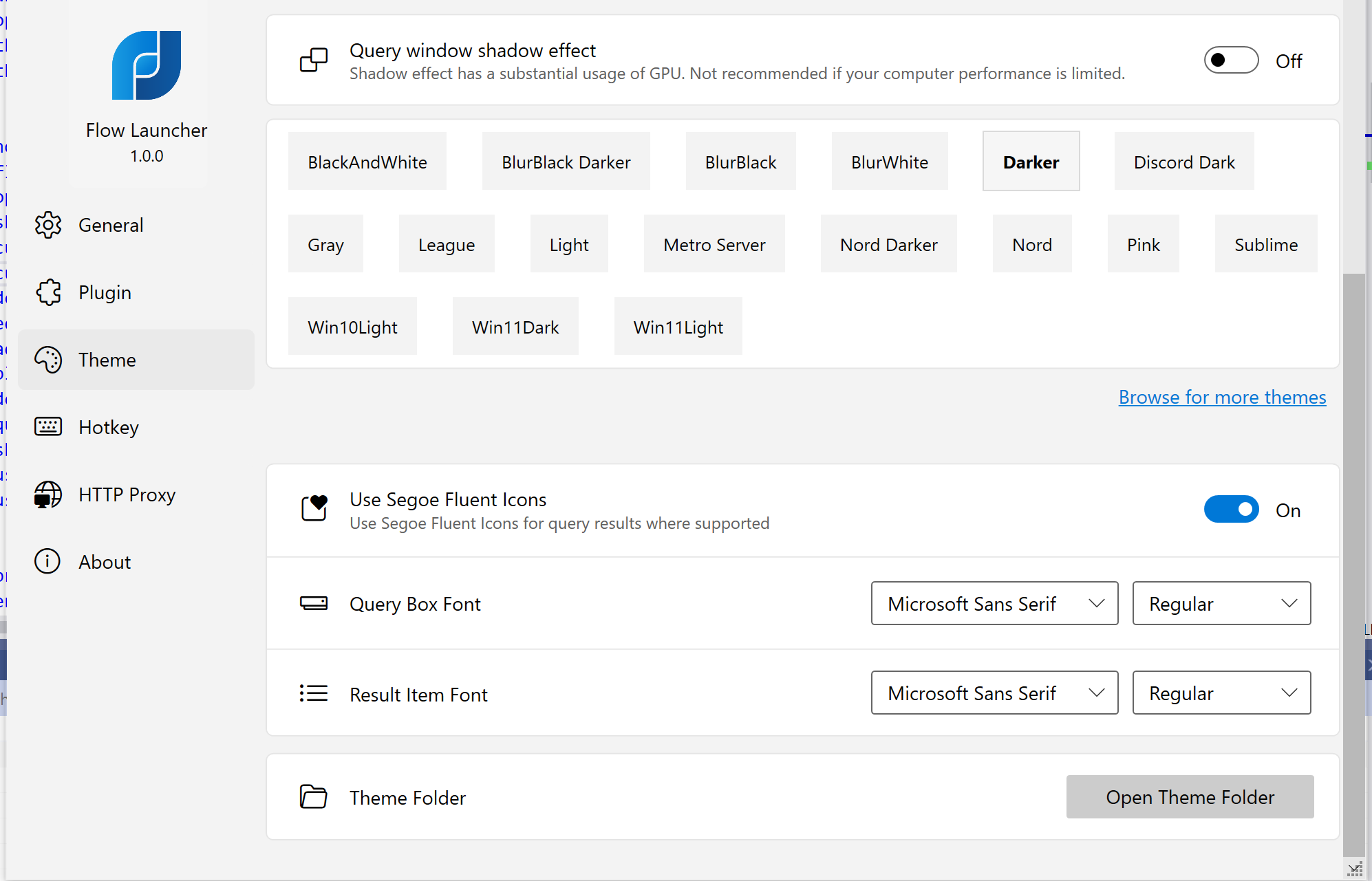Expand Result Item Font family dropdown
Viewport: 1372px width, 881px height.
994,693
